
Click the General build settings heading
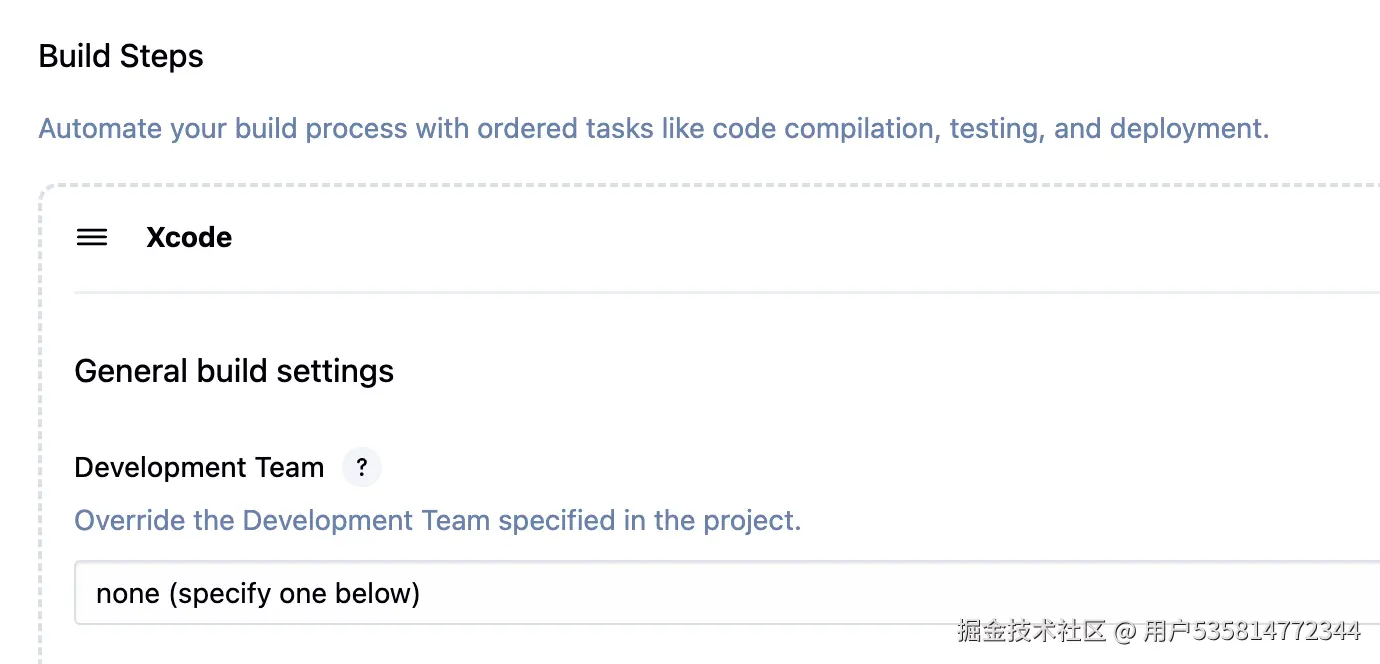(234, 371)
